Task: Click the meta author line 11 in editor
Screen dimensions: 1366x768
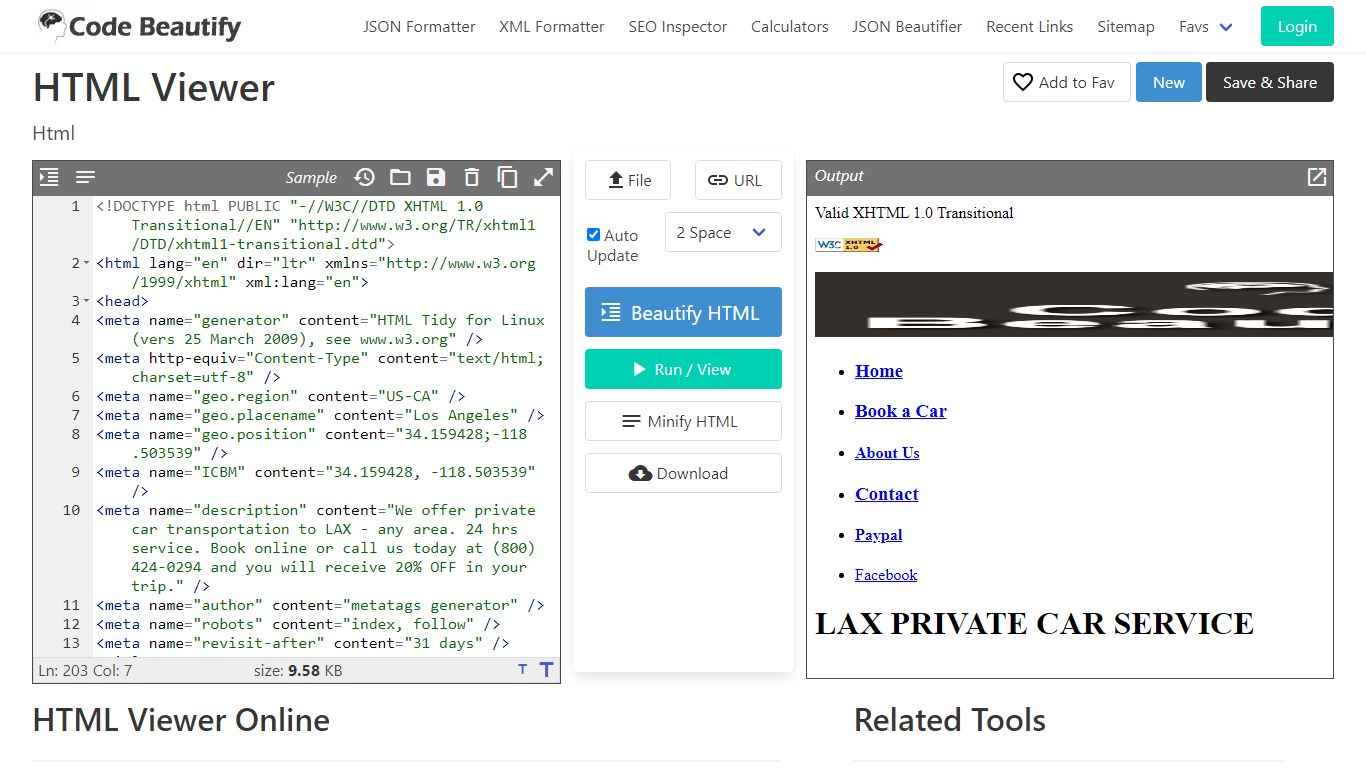Action: [x=320, y=605]
